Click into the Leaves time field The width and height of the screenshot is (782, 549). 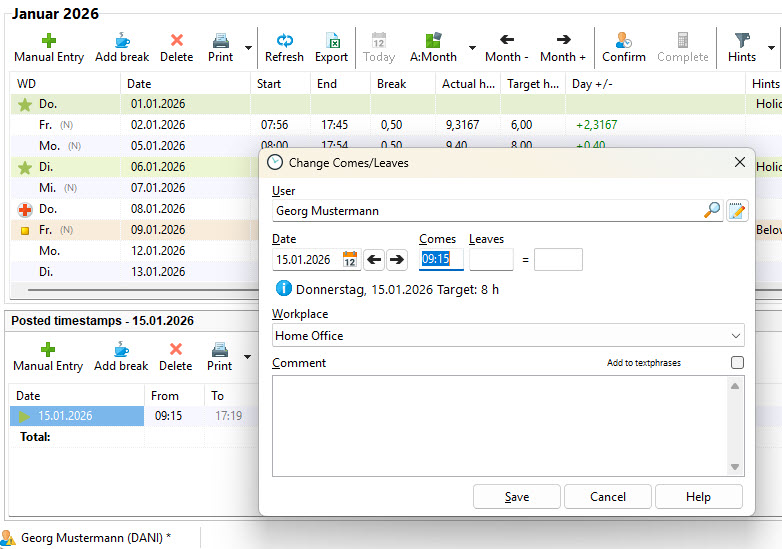491,260
